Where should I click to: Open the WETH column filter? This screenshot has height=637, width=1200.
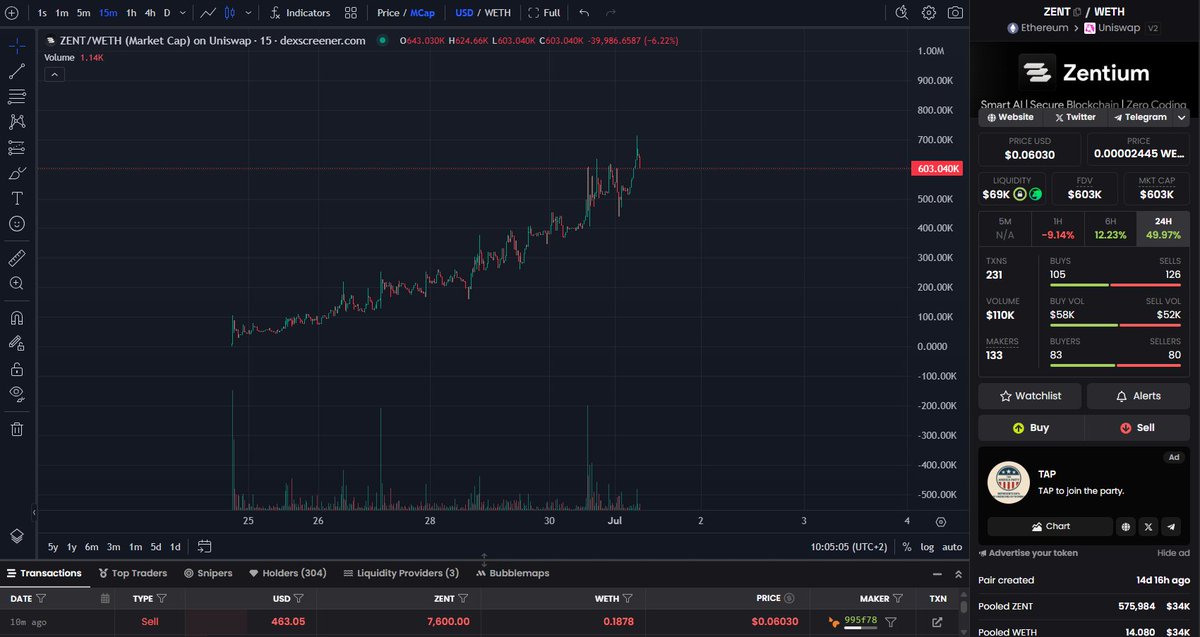click(x=628, y=599)
